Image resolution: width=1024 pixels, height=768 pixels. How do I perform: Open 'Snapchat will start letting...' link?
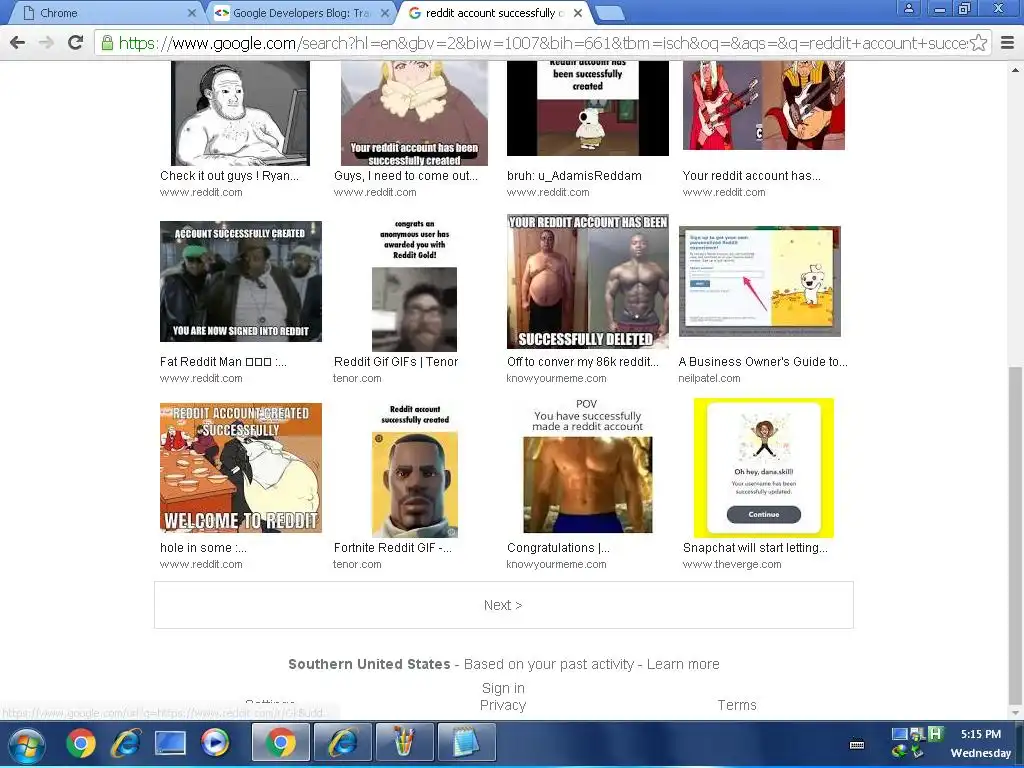pyautogui.click(x=755, y=548)
